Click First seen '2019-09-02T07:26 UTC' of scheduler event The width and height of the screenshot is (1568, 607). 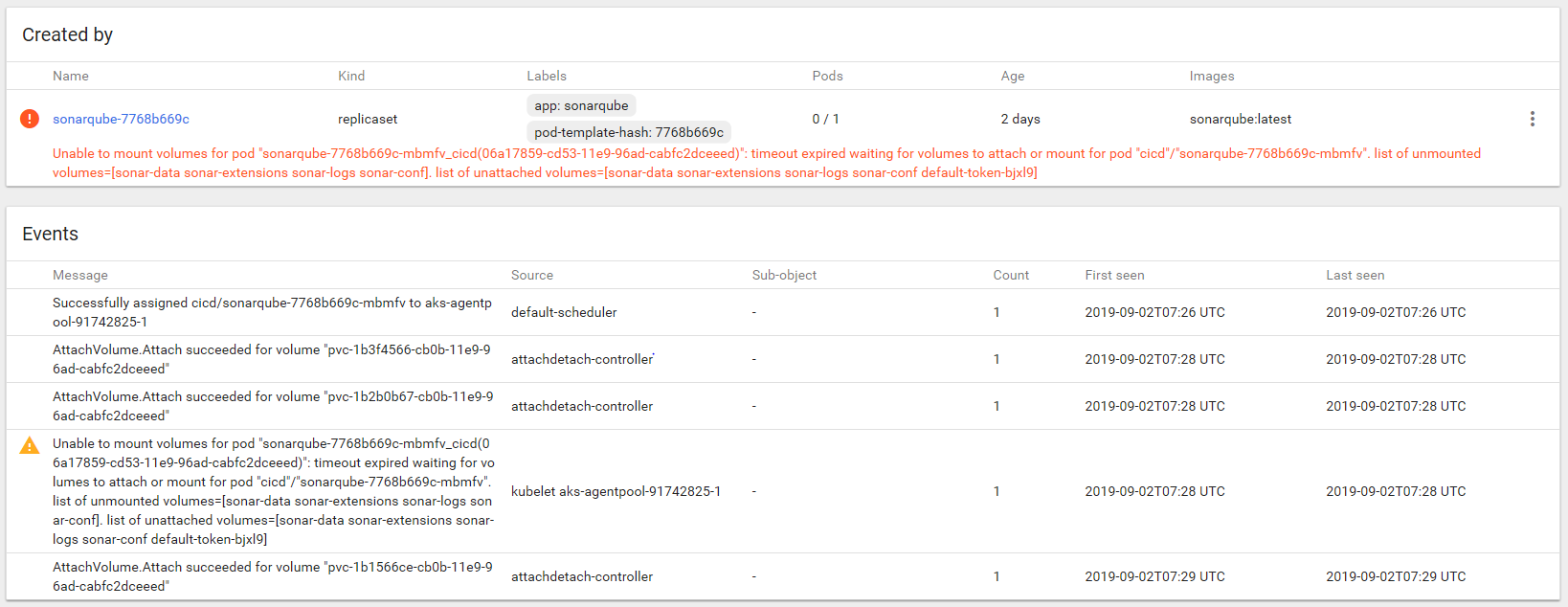[x=1154, y=312]
